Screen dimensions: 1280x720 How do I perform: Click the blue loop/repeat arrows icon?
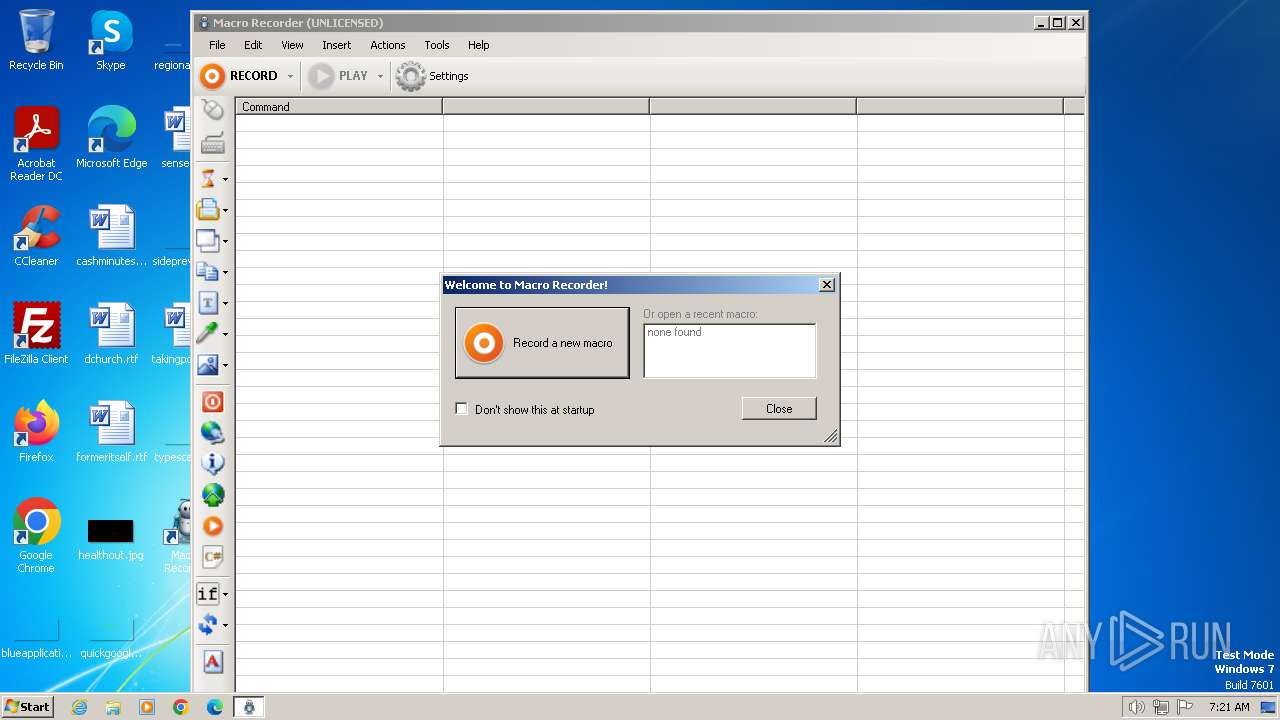(x=207, y=625)
